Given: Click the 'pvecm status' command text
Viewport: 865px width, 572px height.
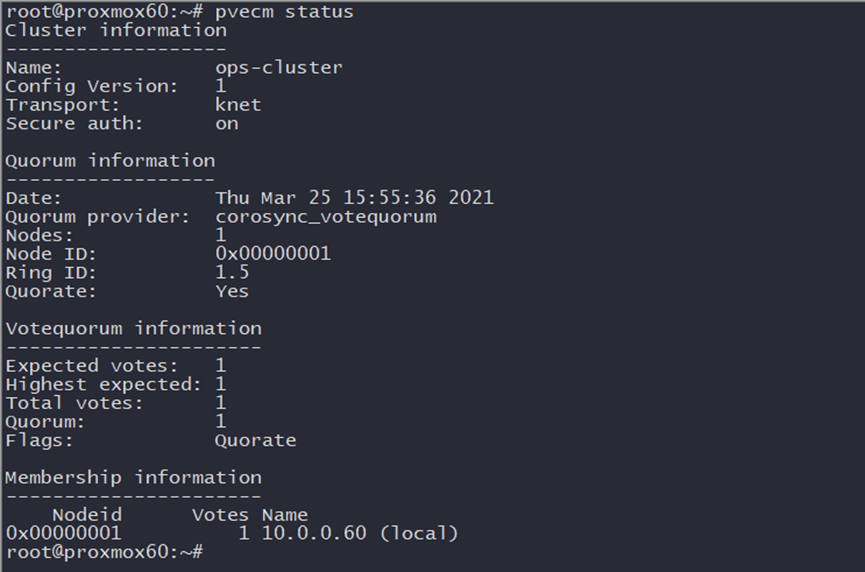Looking at the screenshot, I should [284, 12].
